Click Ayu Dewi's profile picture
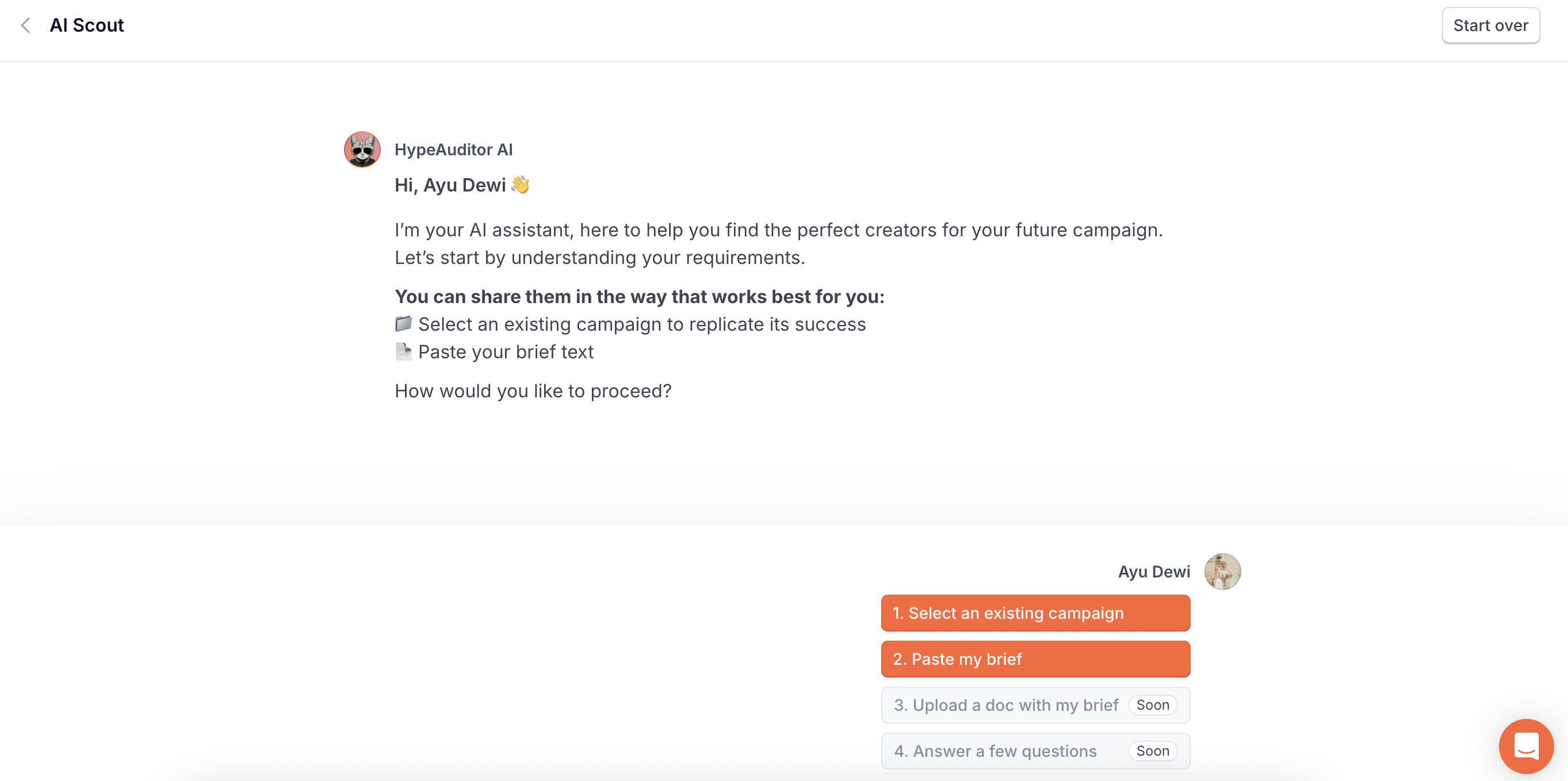Screen dimensions: 1568x781 [1222, 572]
